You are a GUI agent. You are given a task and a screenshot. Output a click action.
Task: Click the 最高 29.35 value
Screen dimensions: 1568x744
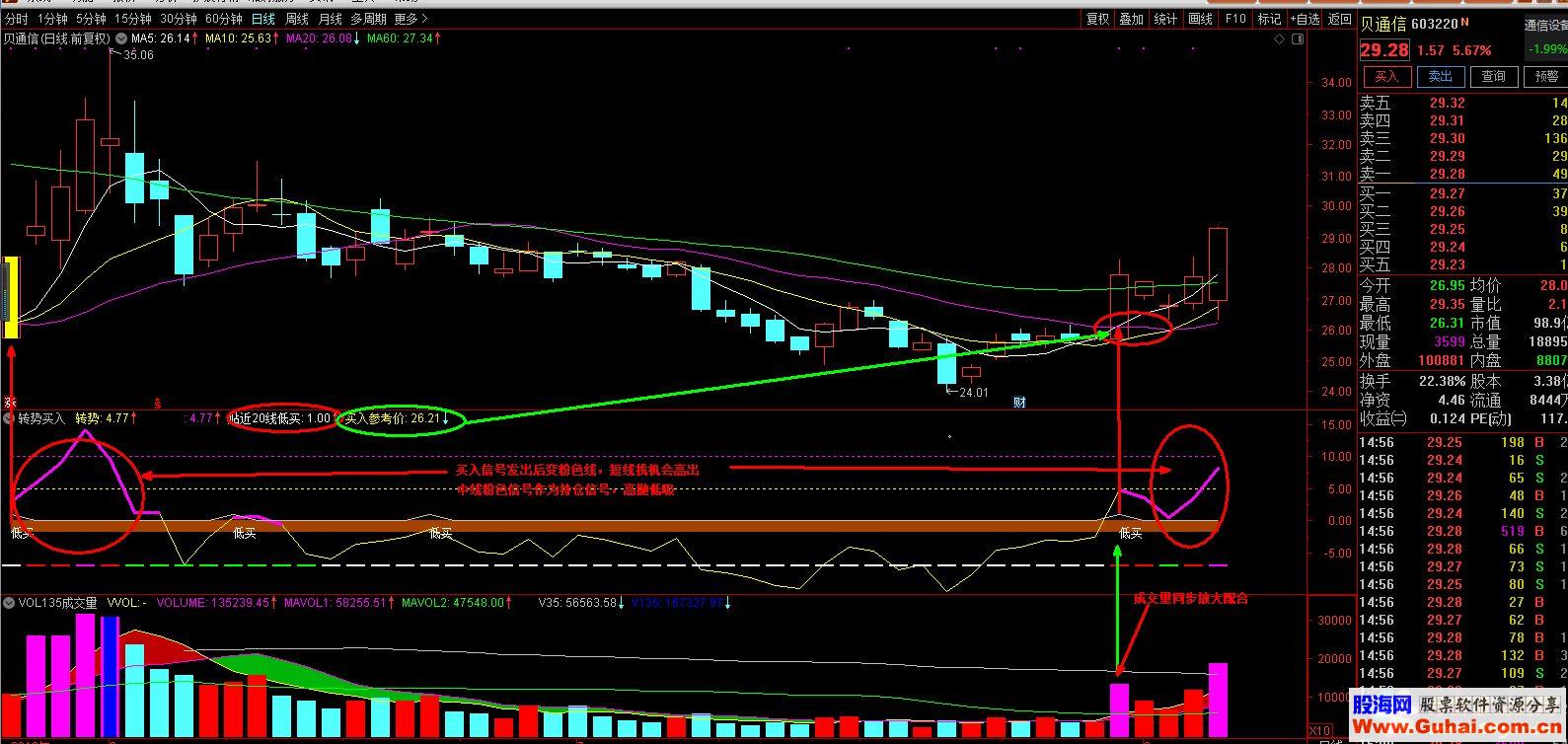pos(1448,305)
